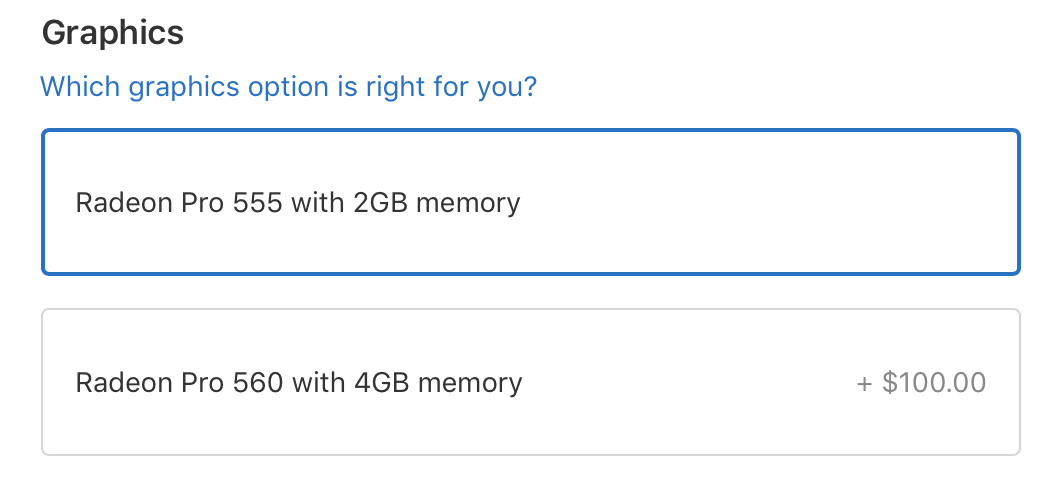Click the + $100.00 upgrade price

coord(921,382)
